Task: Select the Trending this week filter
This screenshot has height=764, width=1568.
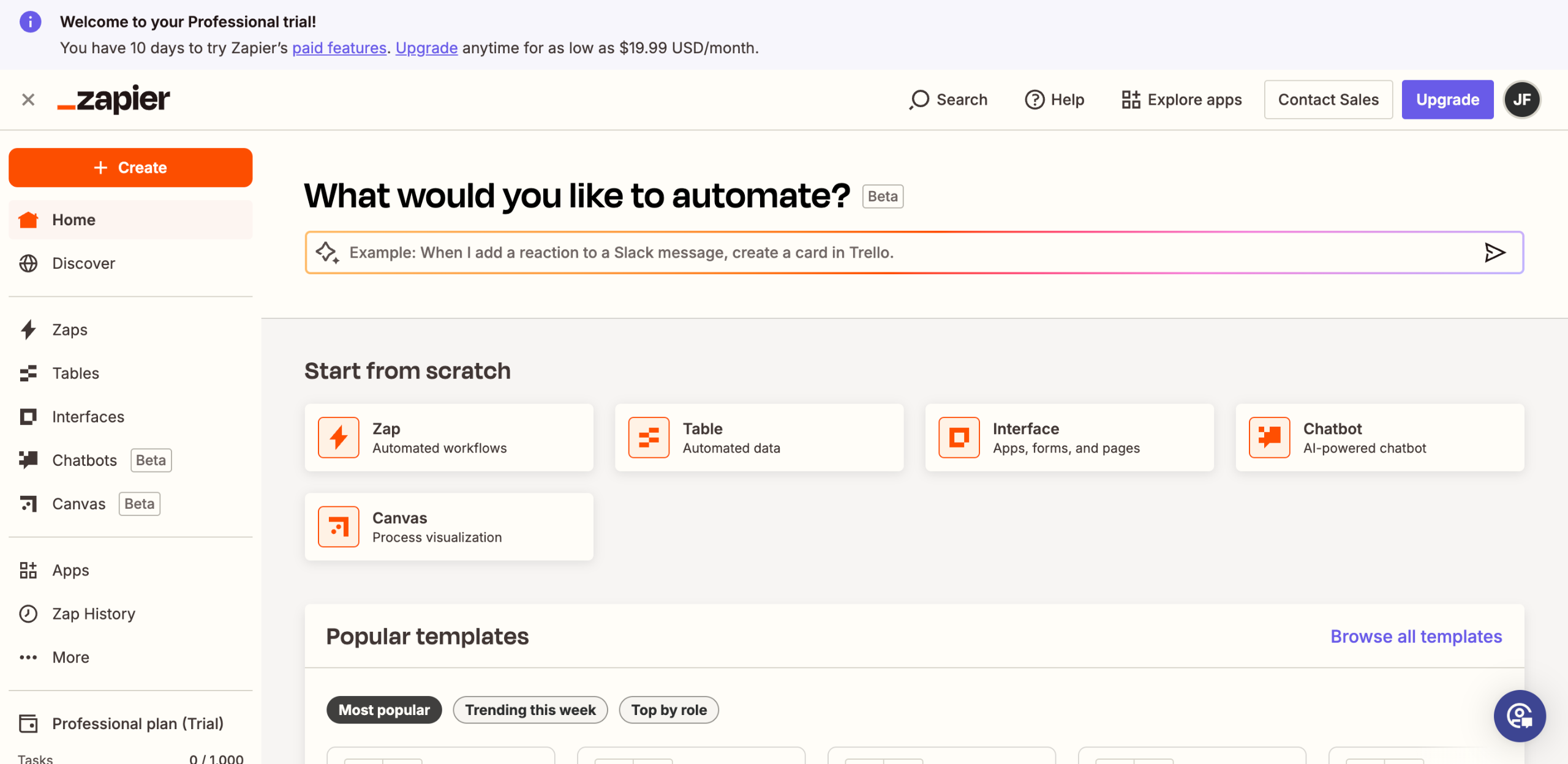Action: (530, 710)
